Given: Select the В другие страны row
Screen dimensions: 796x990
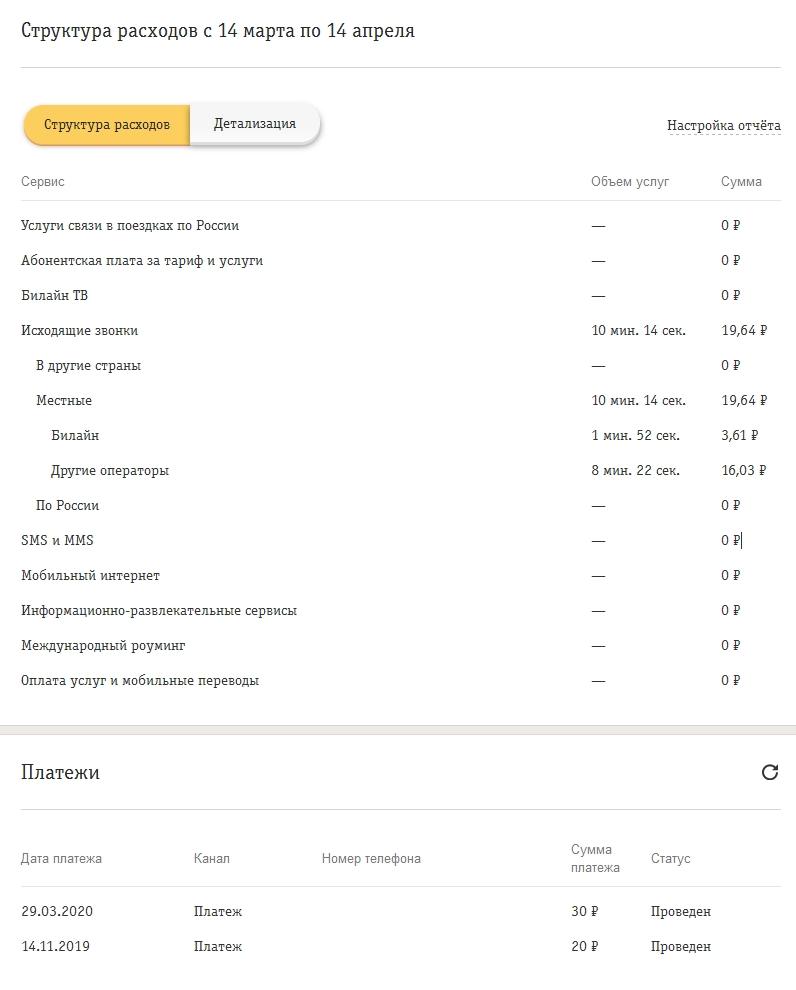Looking at the screenshot, I should point(401,366).
